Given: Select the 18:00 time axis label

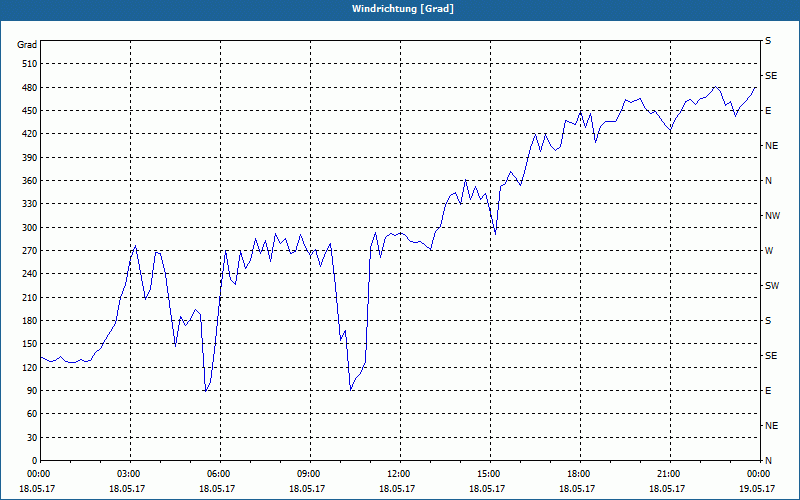Looking at the screenshot, I should point(580,473).
